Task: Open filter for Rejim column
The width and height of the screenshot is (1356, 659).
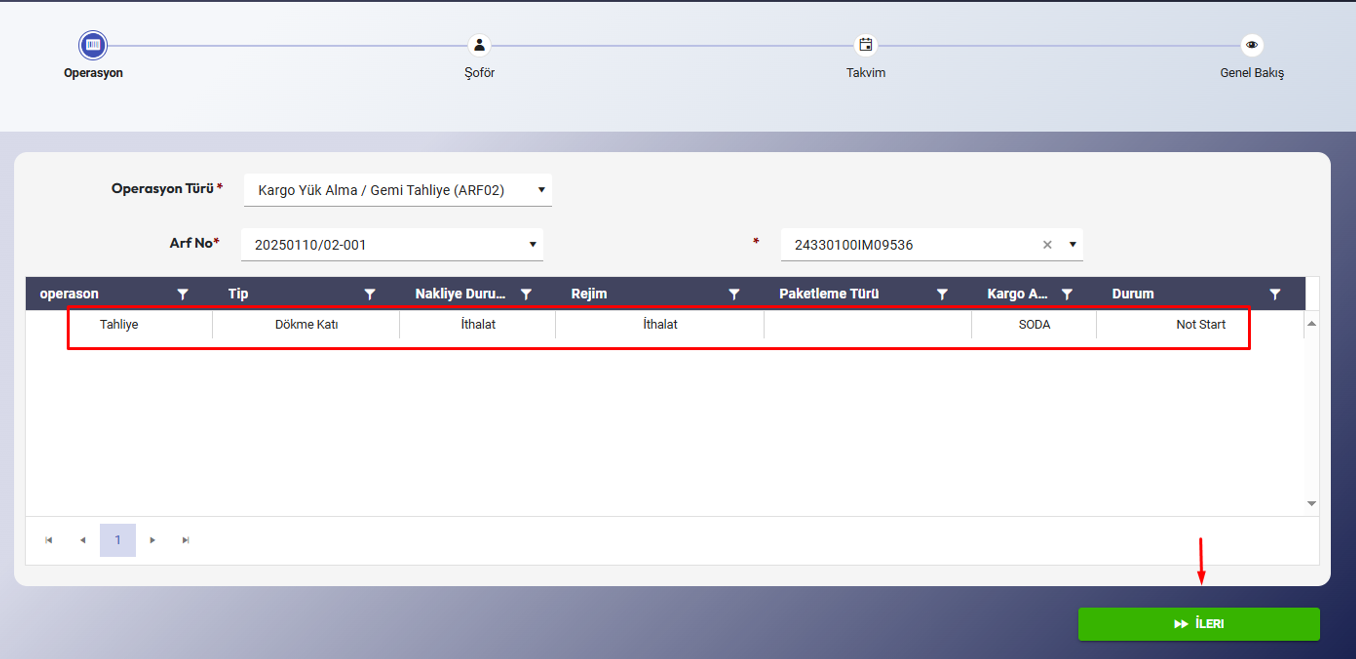Action: coord(734,294)
